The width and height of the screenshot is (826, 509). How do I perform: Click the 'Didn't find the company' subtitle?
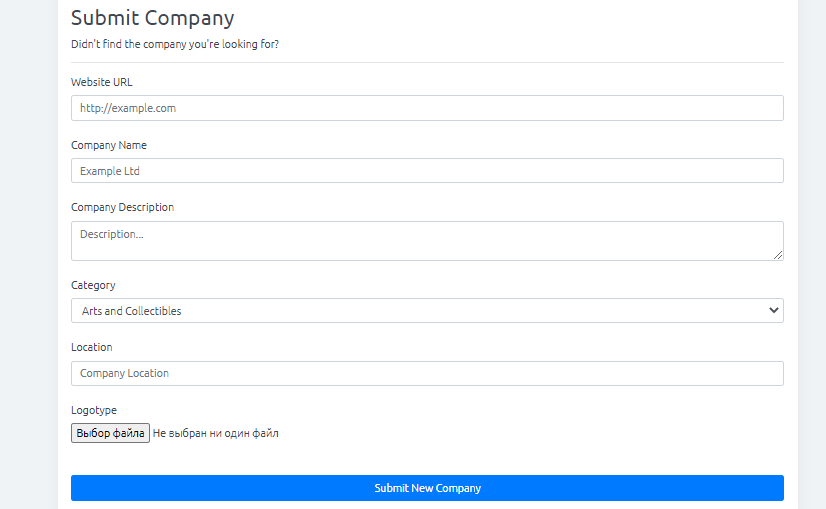click(x=175, y=44)
